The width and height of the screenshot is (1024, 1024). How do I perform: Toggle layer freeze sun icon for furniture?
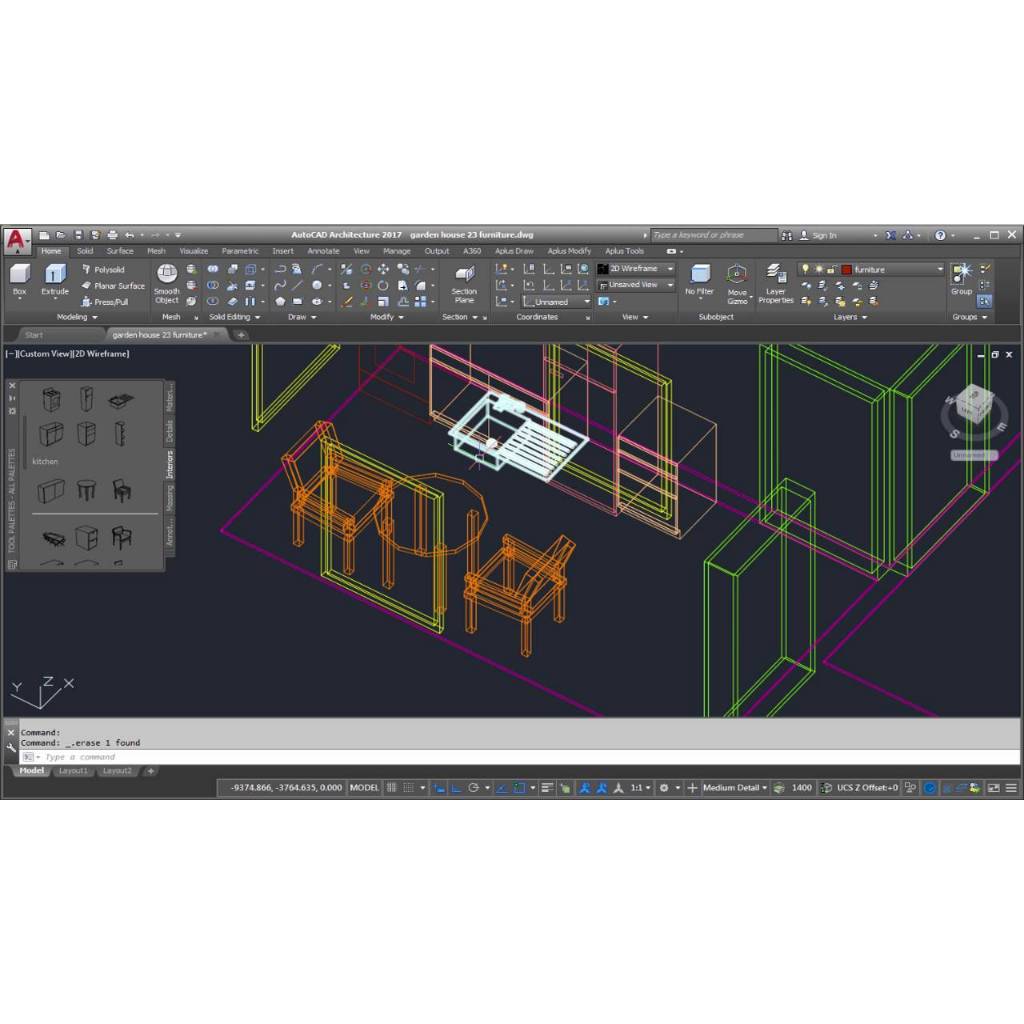pyautogui.click(x=818, y=269)
